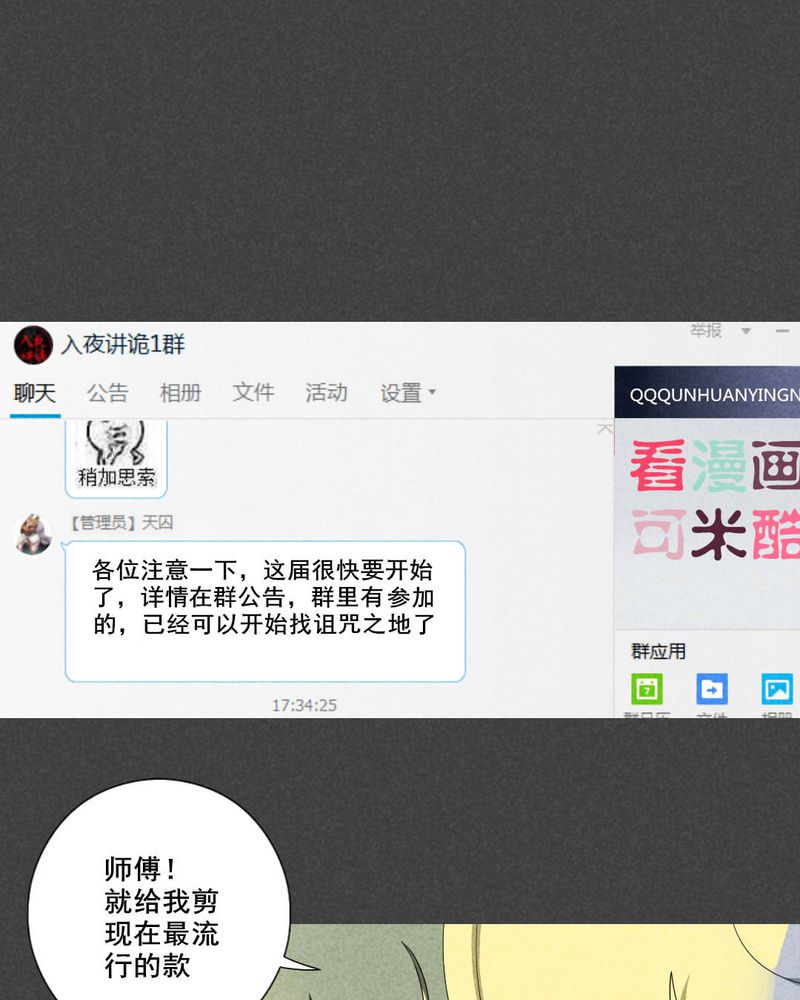The height and width of the screenshot is (1000, 800).
Task: Expand the arrow next to 举报
Action: [745, 331]
